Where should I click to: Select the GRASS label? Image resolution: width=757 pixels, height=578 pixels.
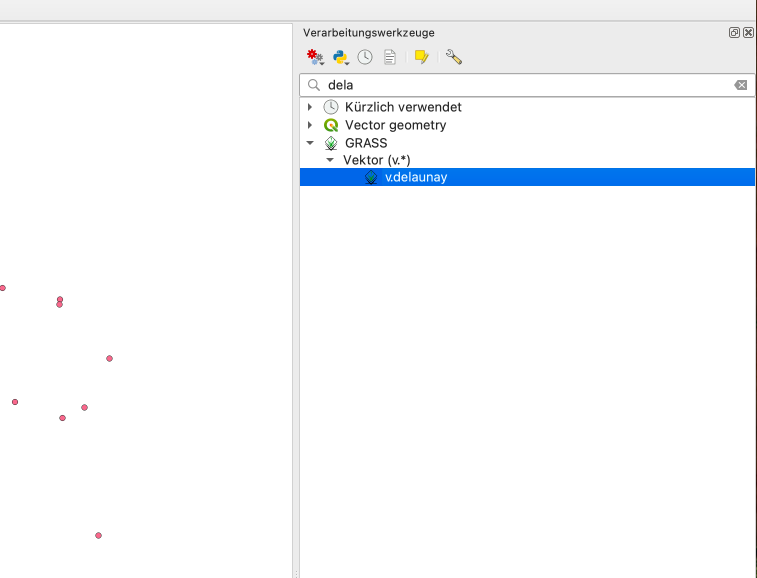366,143
